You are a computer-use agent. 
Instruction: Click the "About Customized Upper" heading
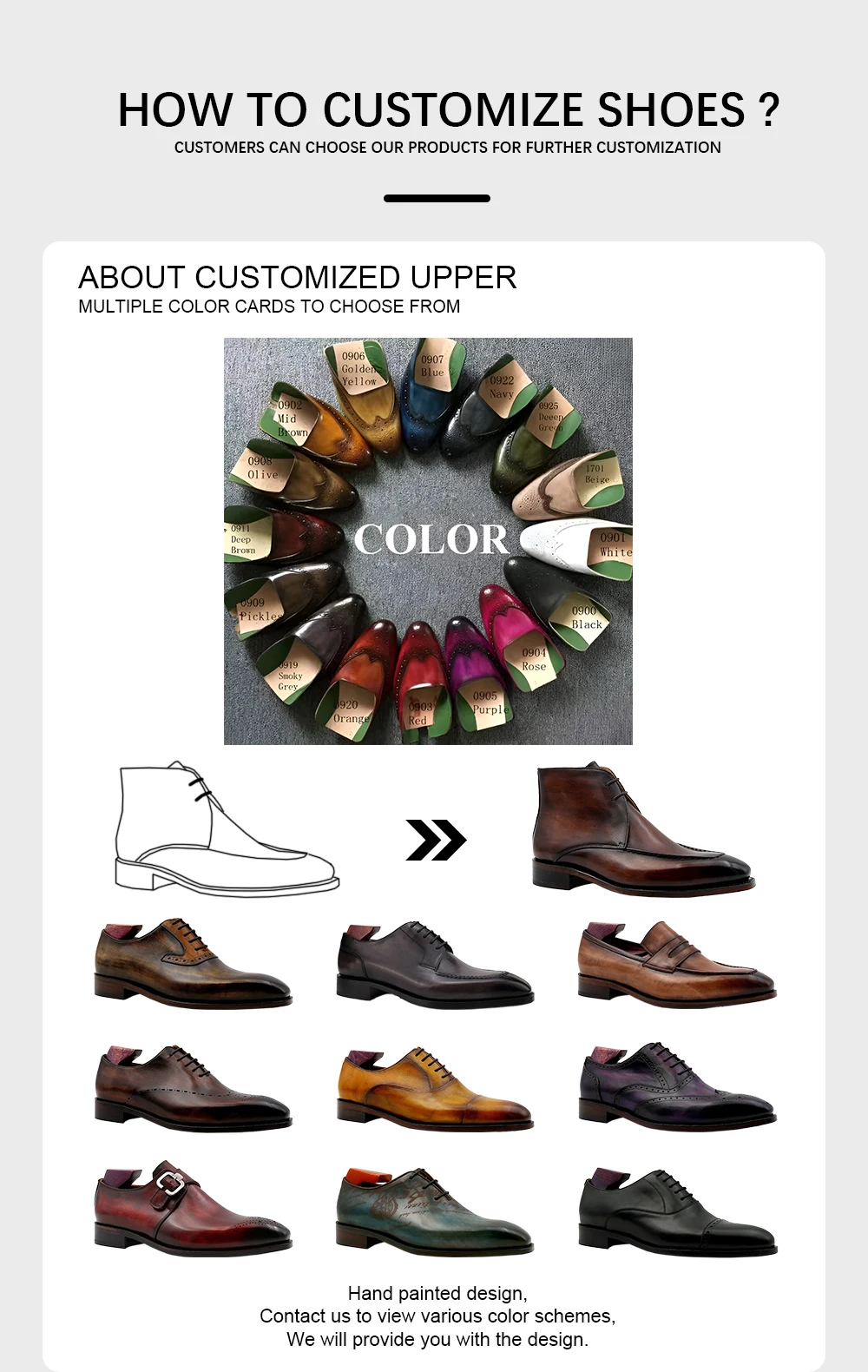point(297,278)
